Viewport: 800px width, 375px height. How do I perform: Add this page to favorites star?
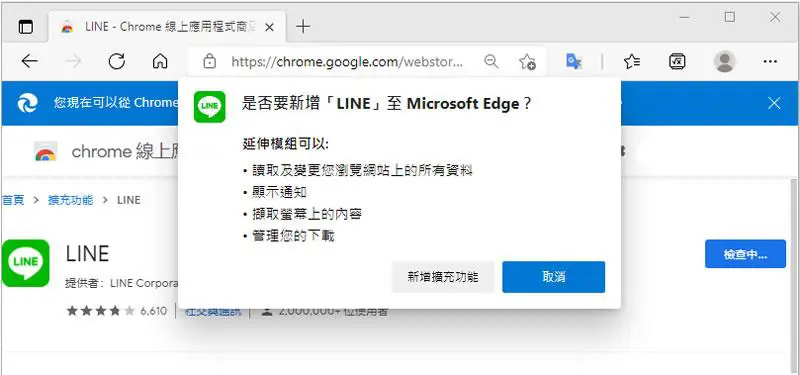coord(527,62)
